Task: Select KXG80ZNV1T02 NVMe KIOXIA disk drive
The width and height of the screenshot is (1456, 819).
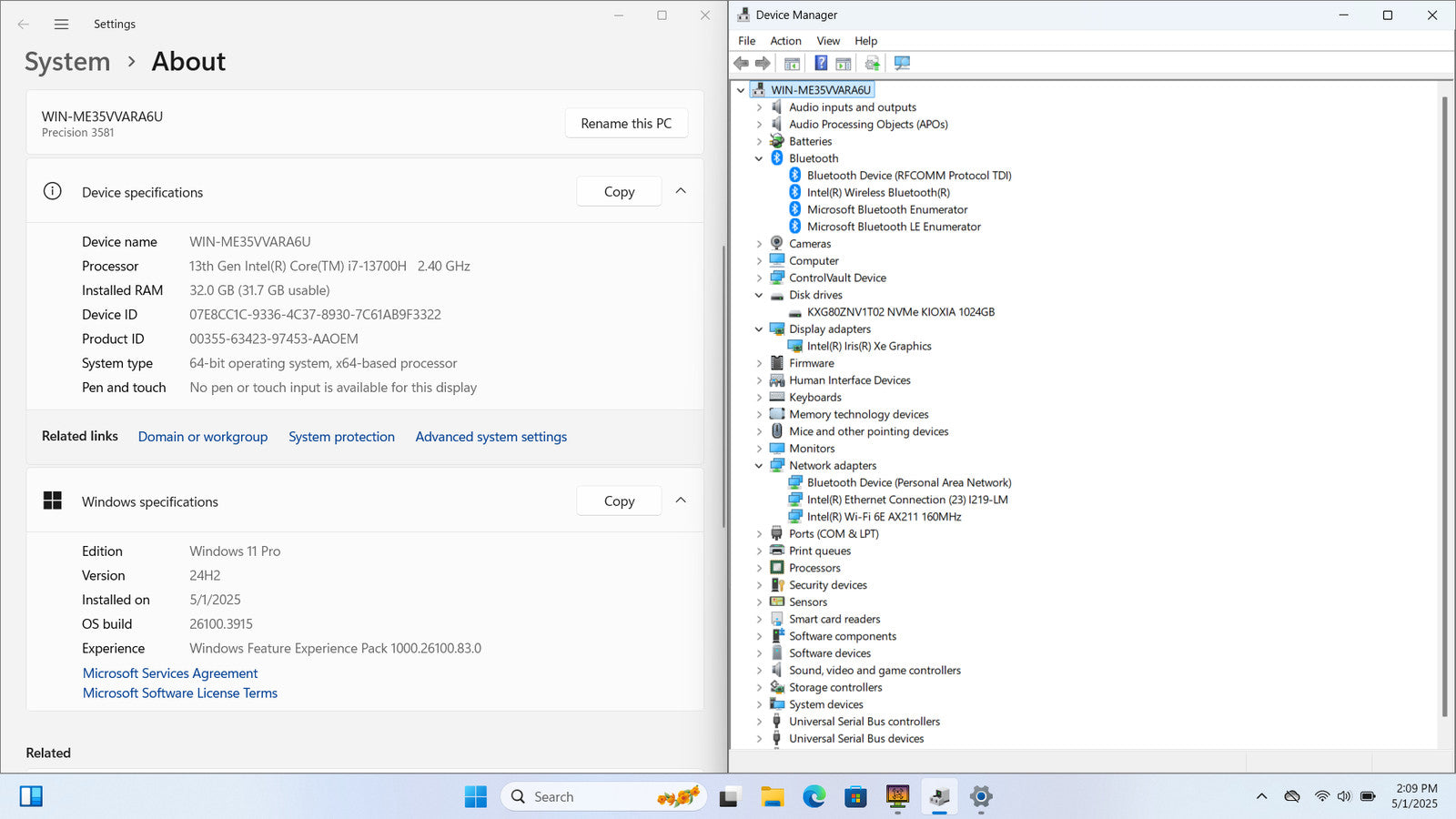Action: 901,312
